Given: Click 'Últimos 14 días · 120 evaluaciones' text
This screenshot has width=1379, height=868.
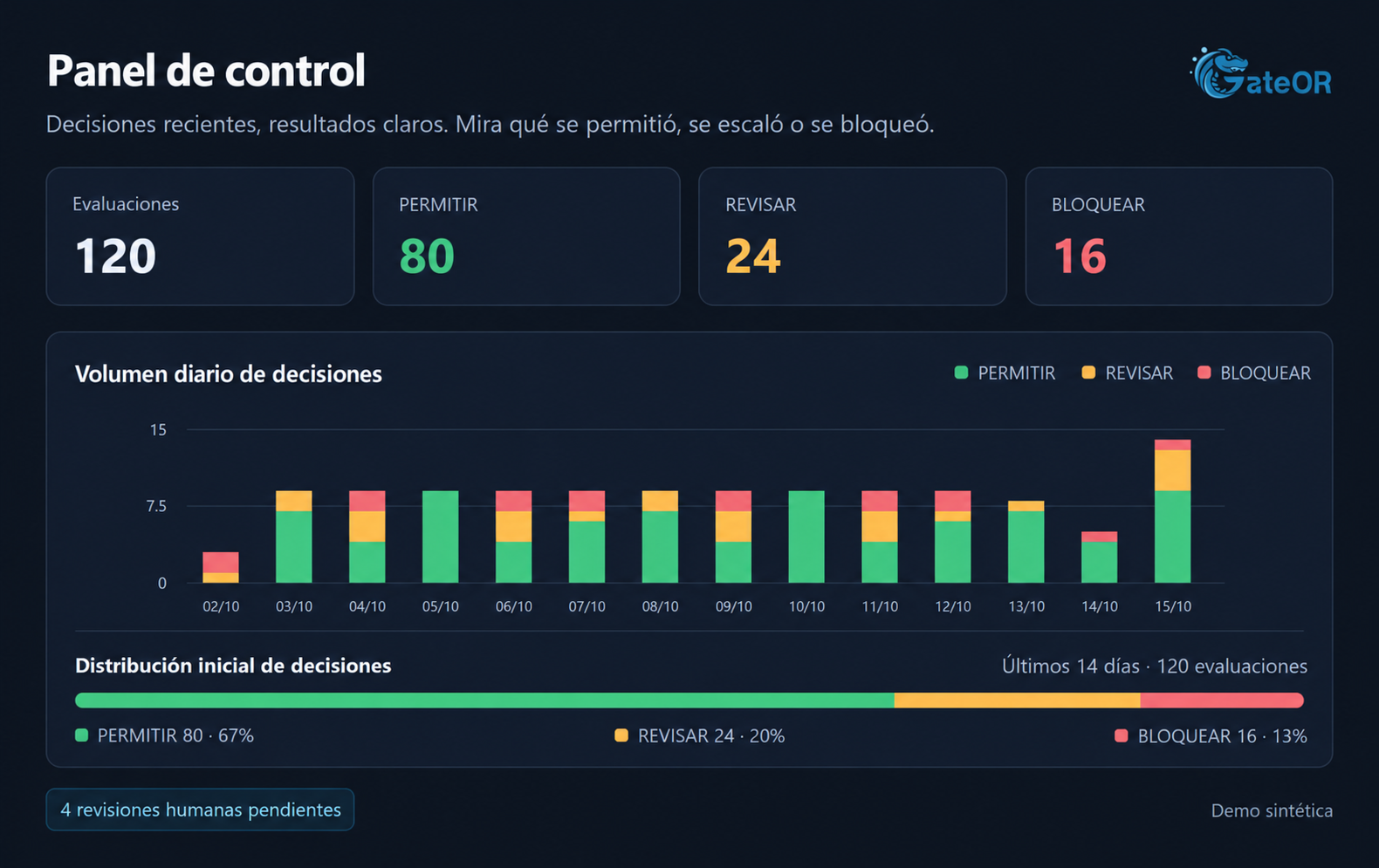Looking at the screenshot, I should click(x=1154, y=666).
